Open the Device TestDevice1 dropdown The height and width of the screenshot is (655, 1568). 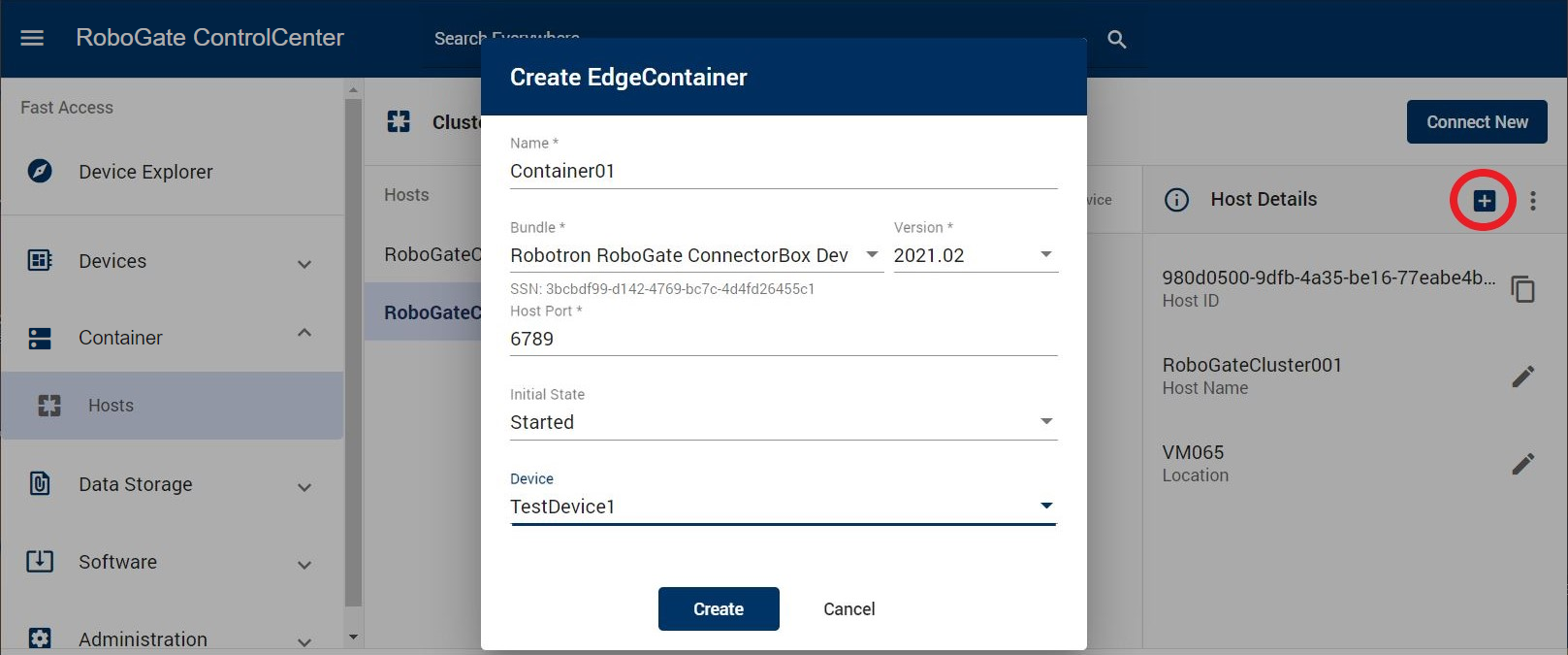pos(1045,507)
